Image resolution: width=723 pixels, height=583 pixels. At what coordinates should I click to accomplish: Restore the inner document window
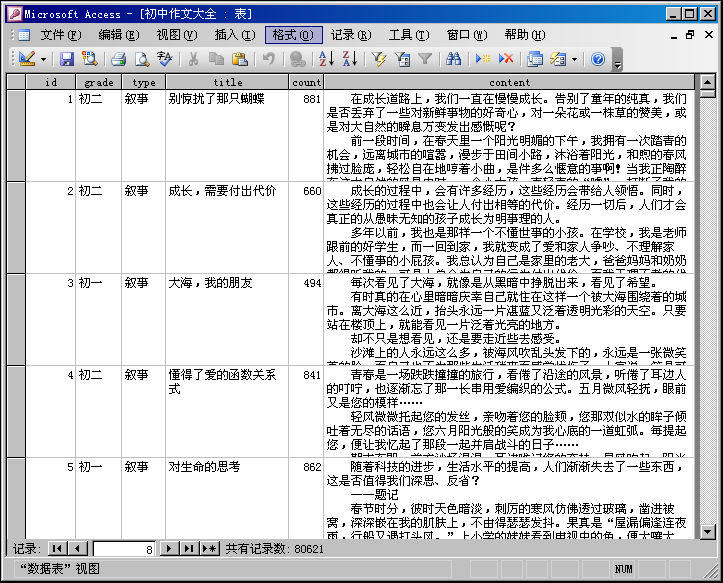point(690,35)
